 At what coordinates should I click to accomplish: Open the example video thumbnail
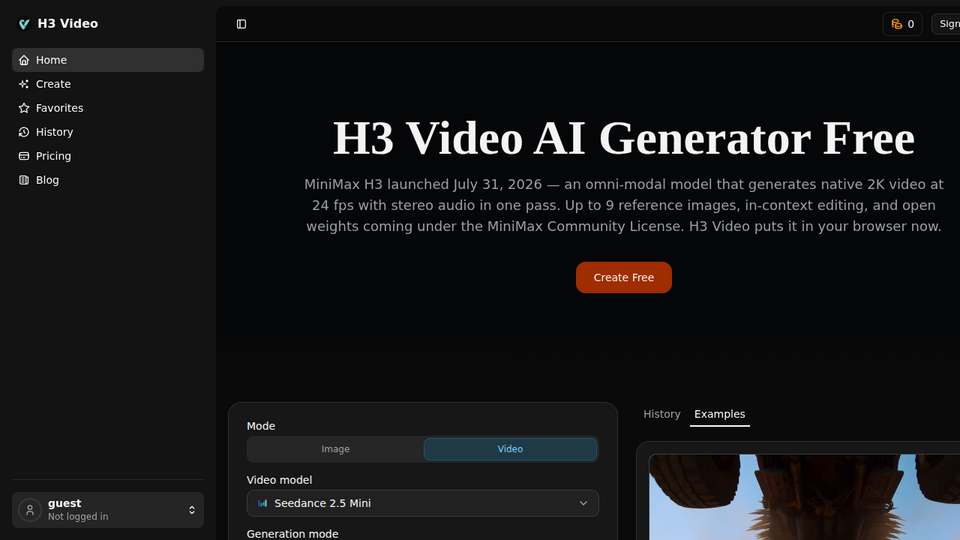tap(804, 497)
